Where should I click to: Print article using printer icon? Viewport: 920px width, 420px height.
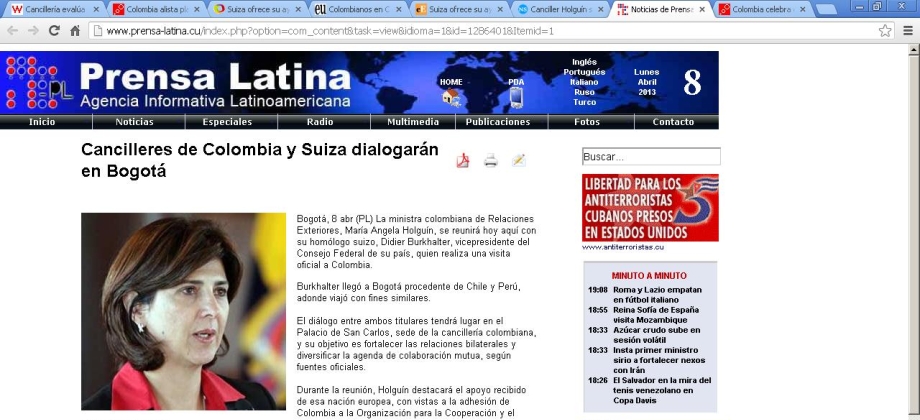[491, 160]
